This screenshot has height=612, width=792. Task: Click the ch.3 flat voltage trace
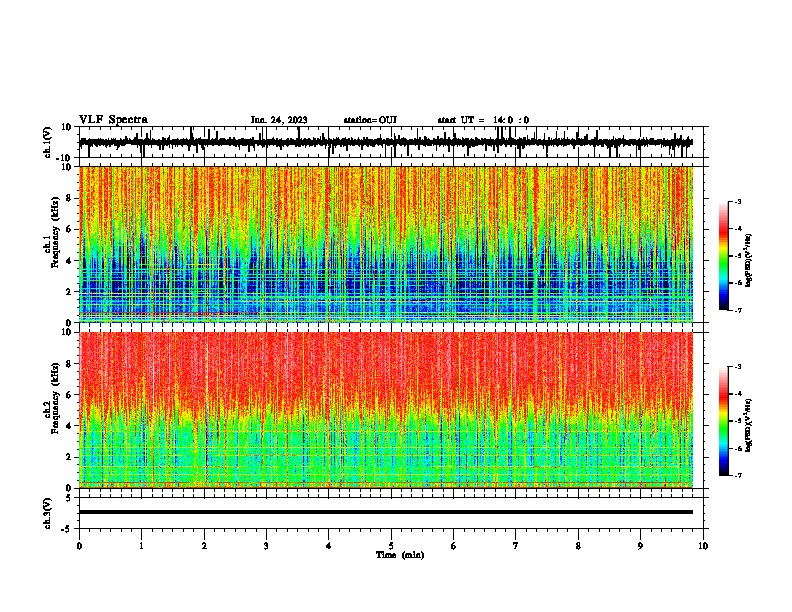[386, 512]
